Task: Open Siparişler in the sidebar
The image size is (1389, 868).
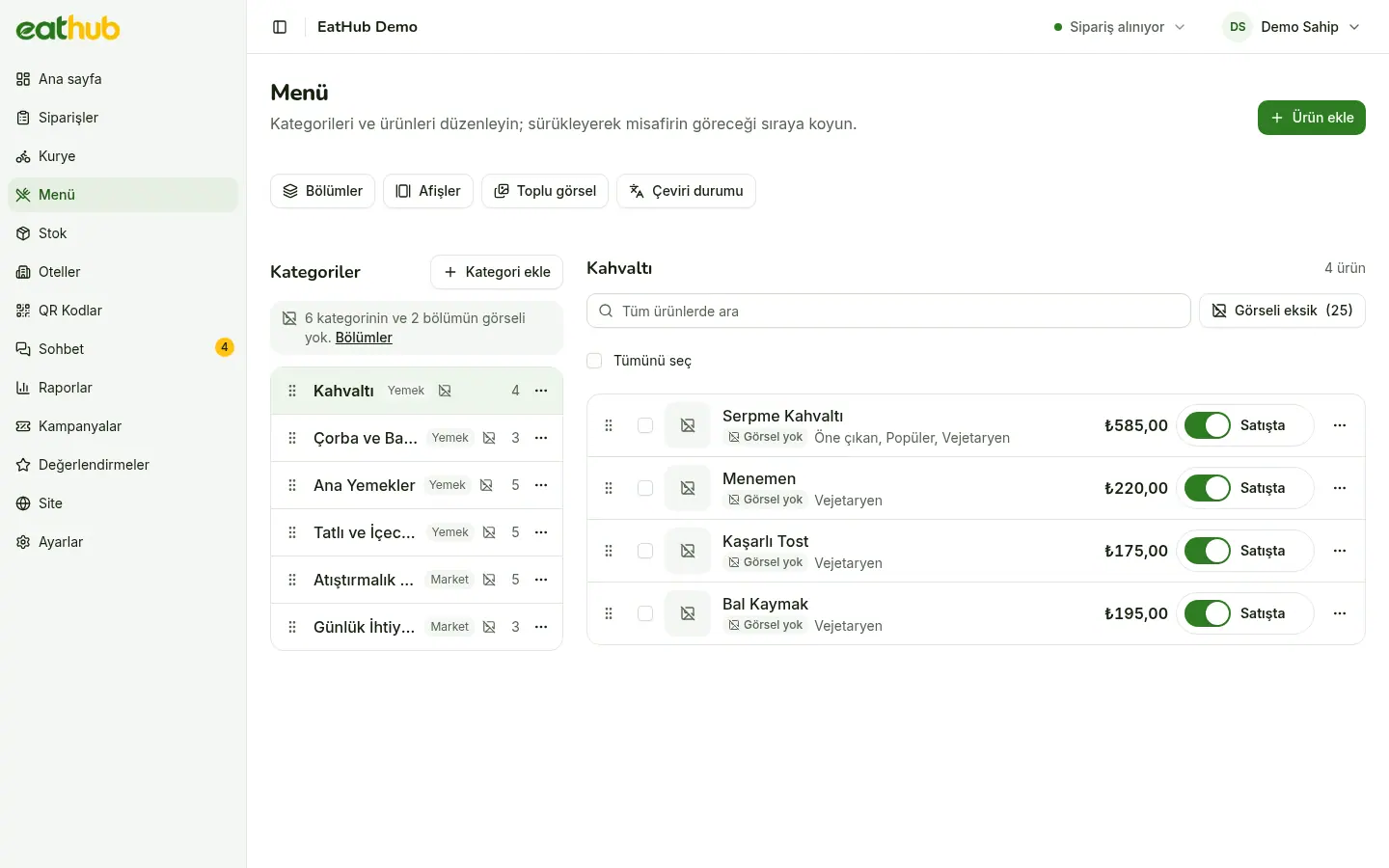Action: [x=123, y=118]
